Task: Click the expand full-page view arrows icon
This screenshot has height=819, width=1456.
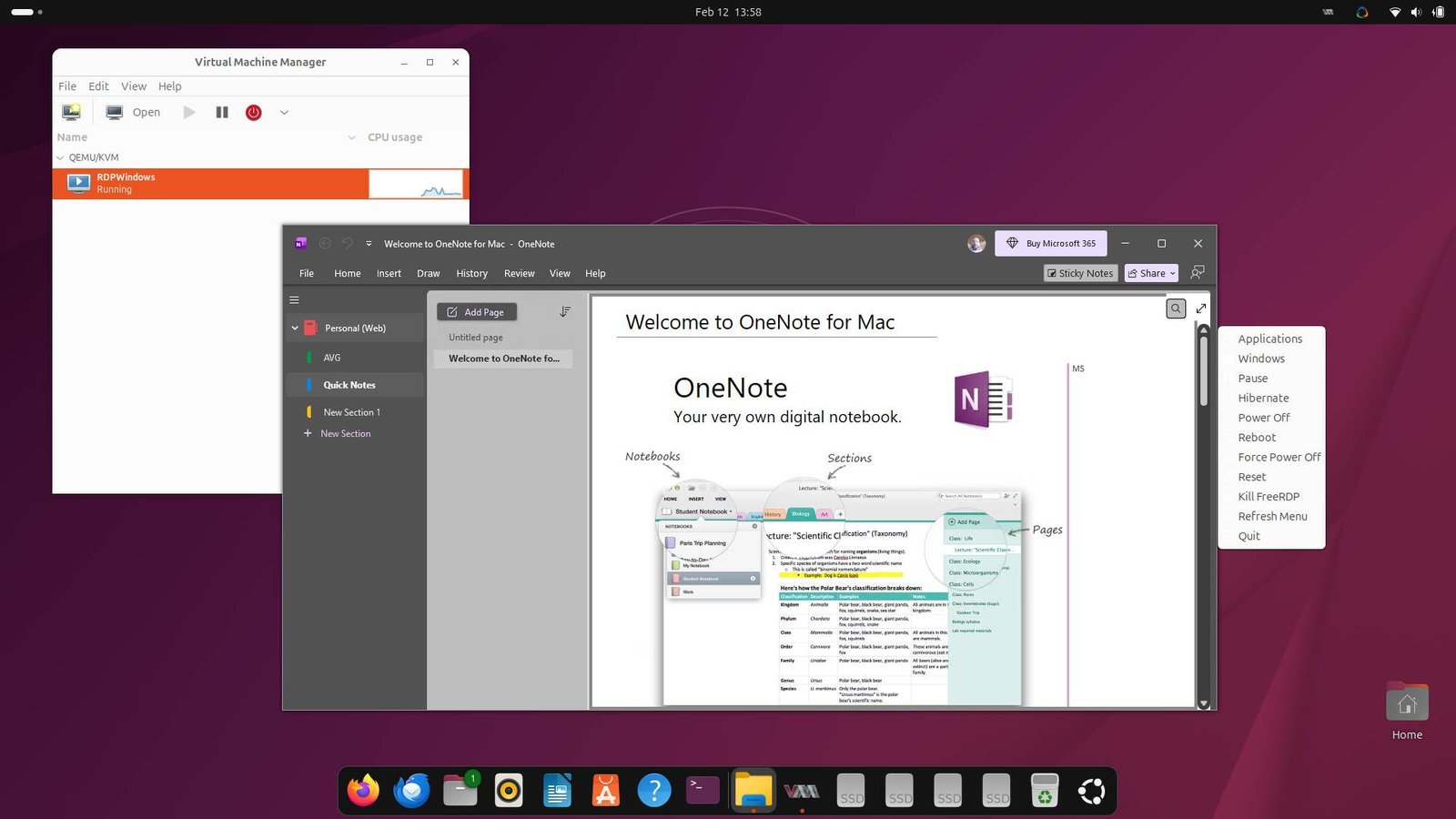Action: pyautogui.click(x=1200, y=308)
